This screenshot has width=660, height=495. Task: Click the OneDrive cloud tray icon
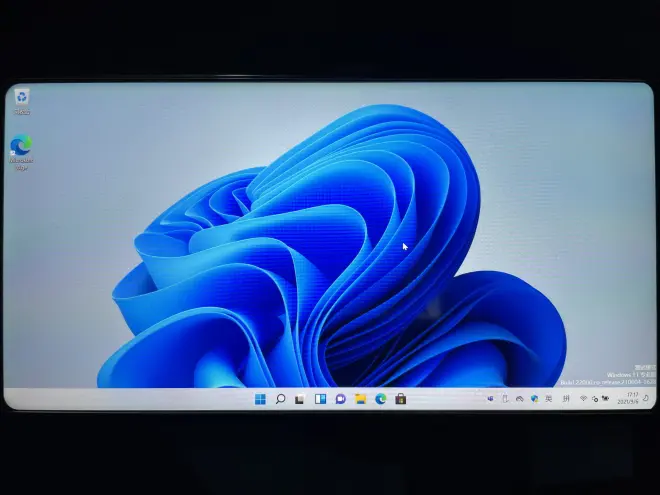tap(519, 398)
